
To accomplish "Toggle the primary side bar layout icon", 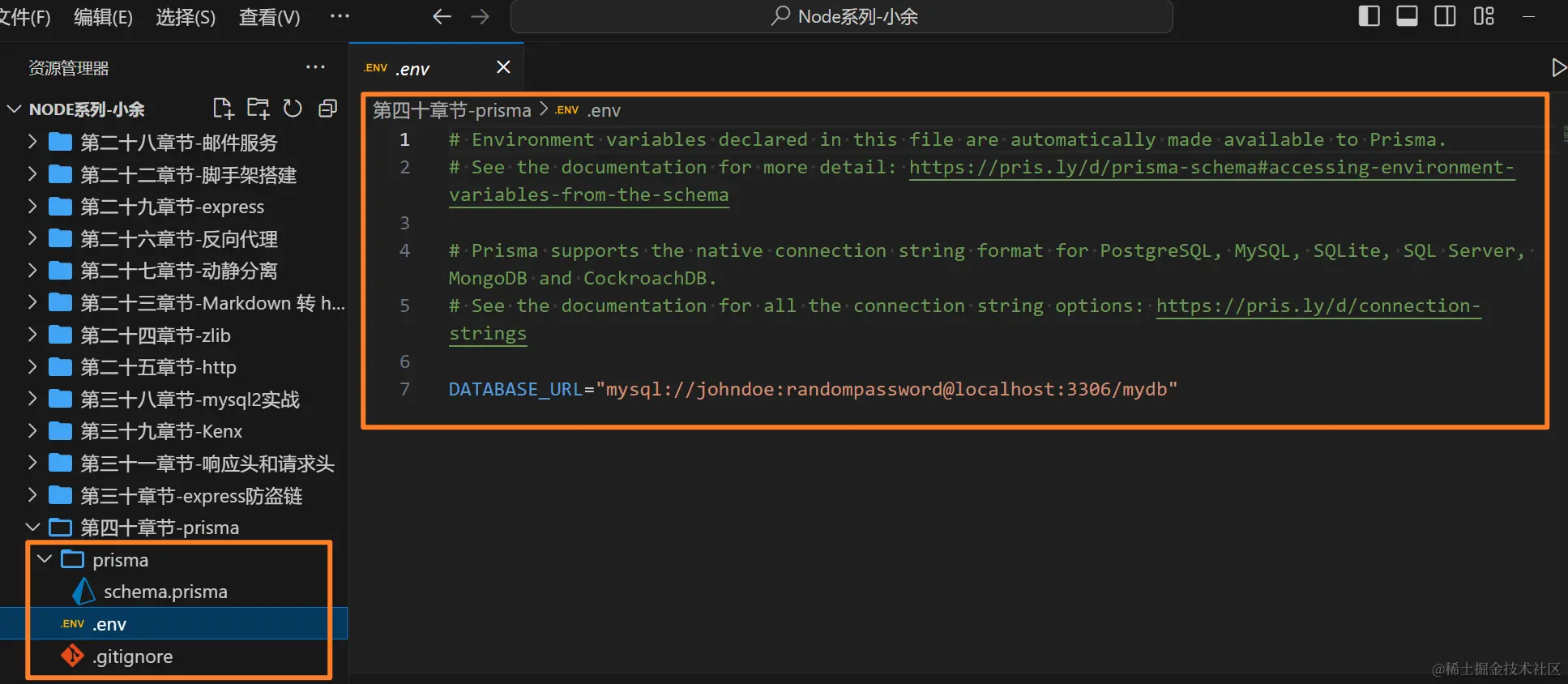I will pyautogui.click(x=1369, y=16).
